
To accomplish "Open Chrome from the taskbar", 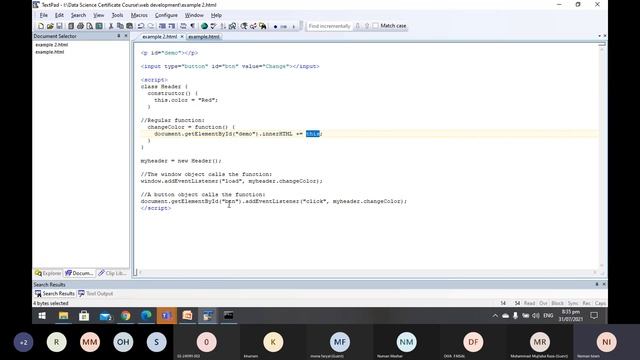I will point(125,316).
